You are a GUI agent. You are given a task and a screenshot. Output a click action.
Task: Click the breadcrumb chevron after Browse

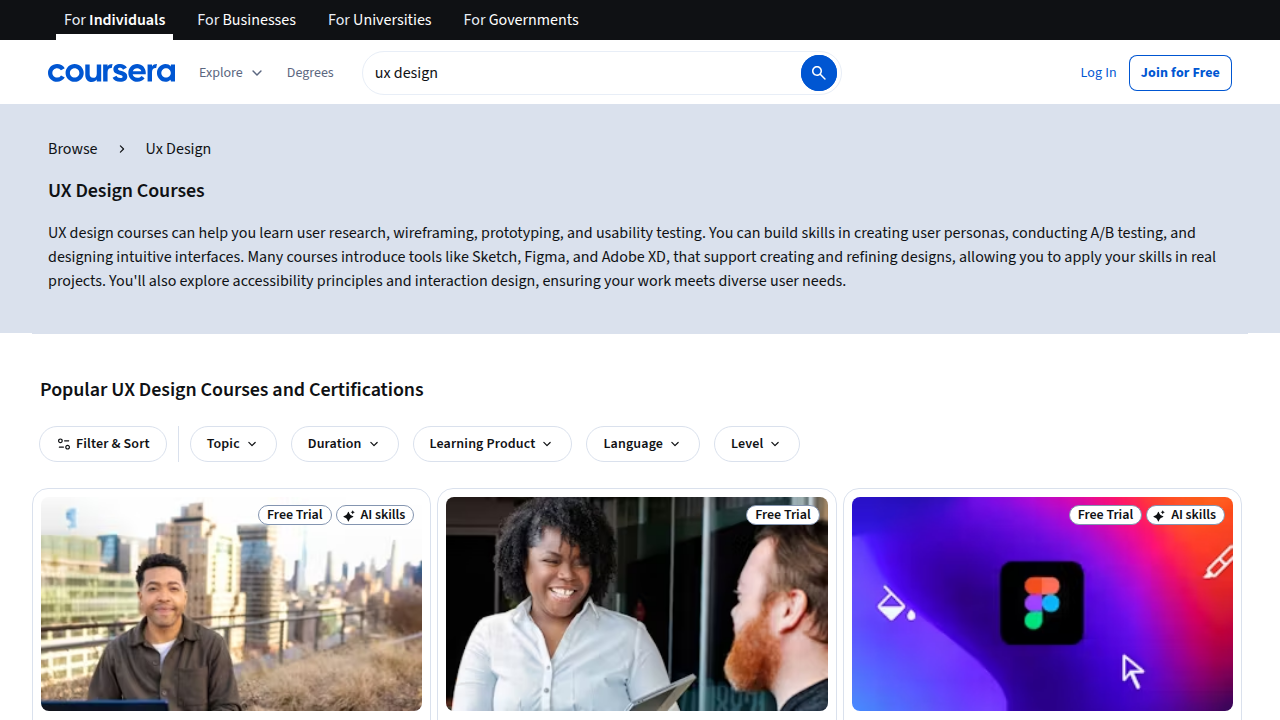pos(121,148)
